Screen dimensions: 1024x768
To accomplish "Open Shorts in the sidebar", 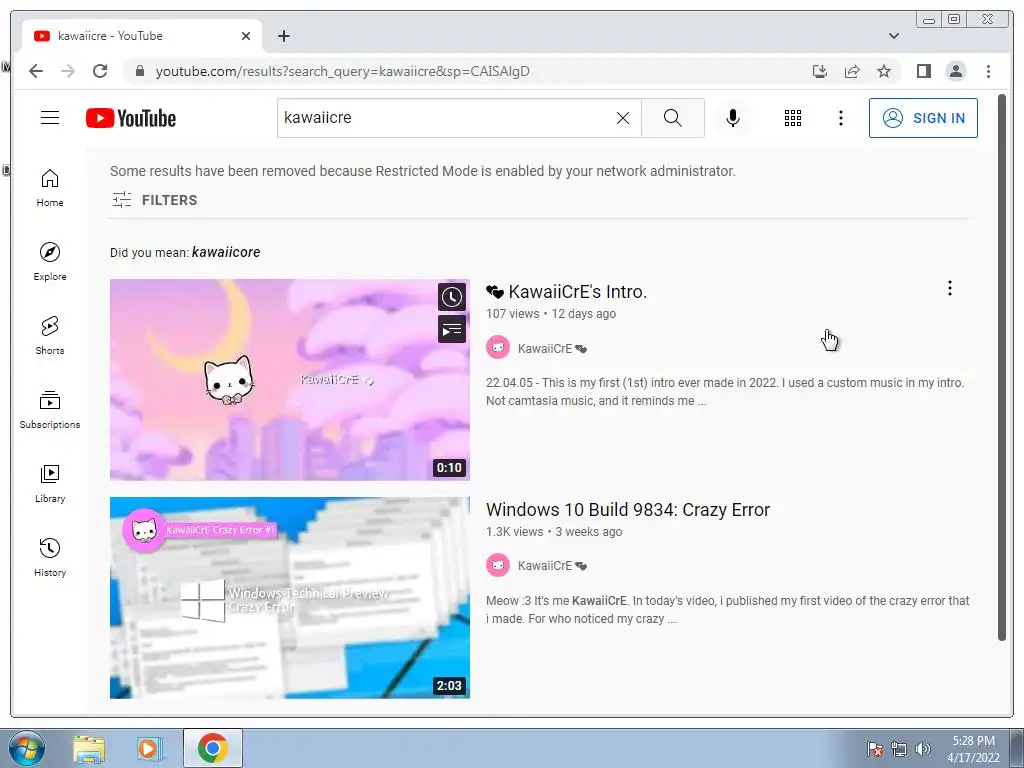I will pyautogui.click(x=50, y=336).
